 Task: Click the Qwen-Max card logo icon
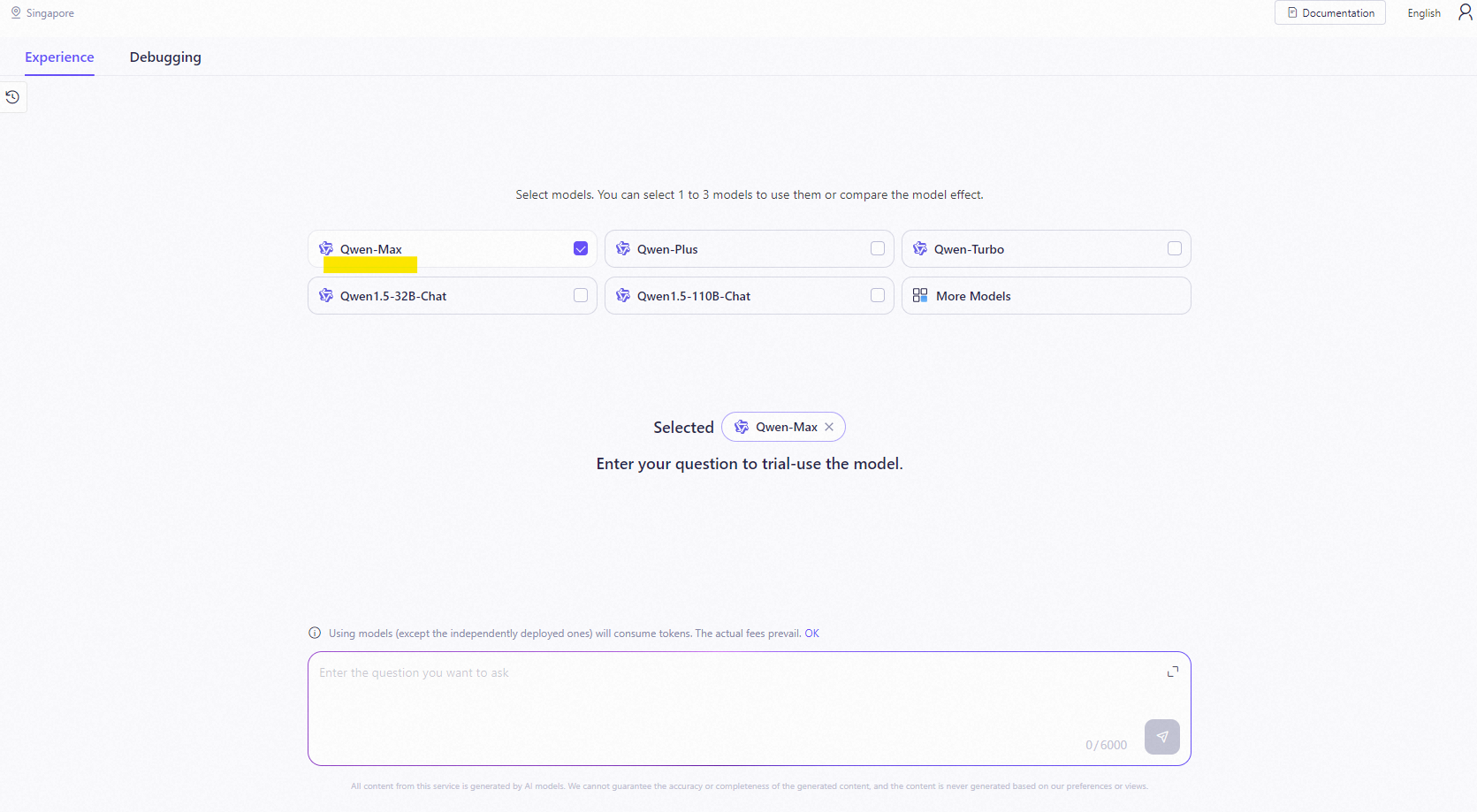tap(326, 248)
